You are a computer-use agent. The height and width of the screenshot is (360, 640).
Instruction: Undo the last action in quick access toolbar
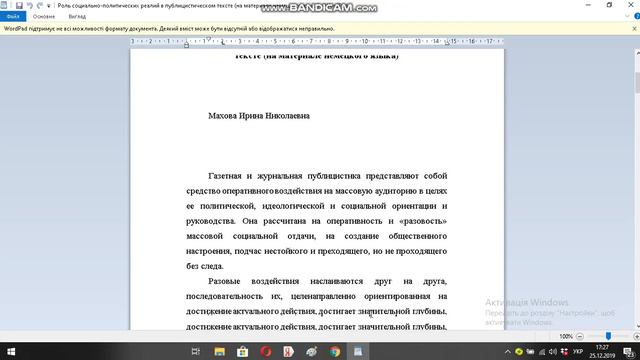pos(29,6)
